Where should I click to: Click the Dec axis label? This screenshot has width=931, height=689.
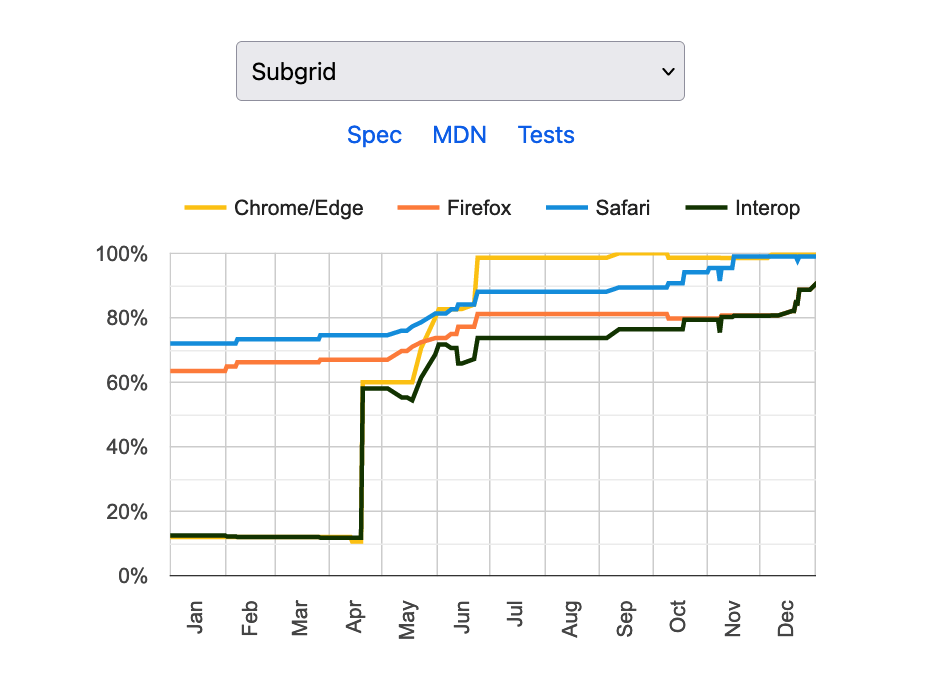coord(789,611)
